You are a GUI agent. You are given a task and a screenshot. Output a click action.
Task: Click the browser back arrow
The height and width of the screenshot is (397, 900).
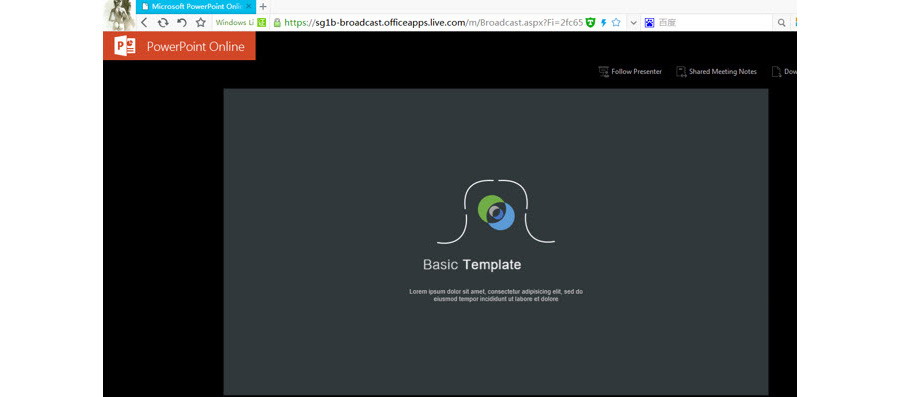[x=144, y=22]
